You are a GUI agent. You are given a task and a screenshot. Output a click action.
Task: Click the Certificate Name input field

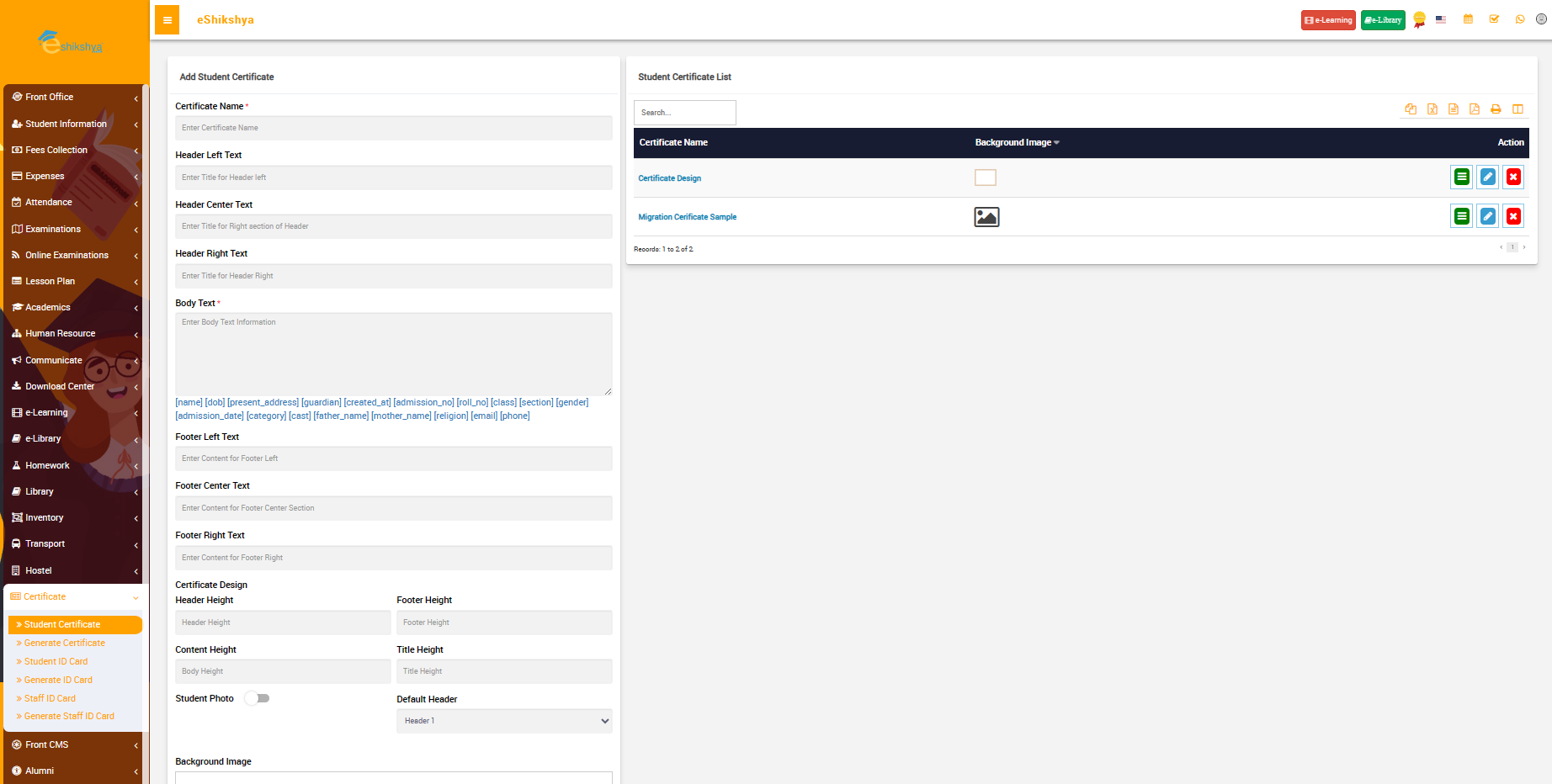click(x=393, y=128)
